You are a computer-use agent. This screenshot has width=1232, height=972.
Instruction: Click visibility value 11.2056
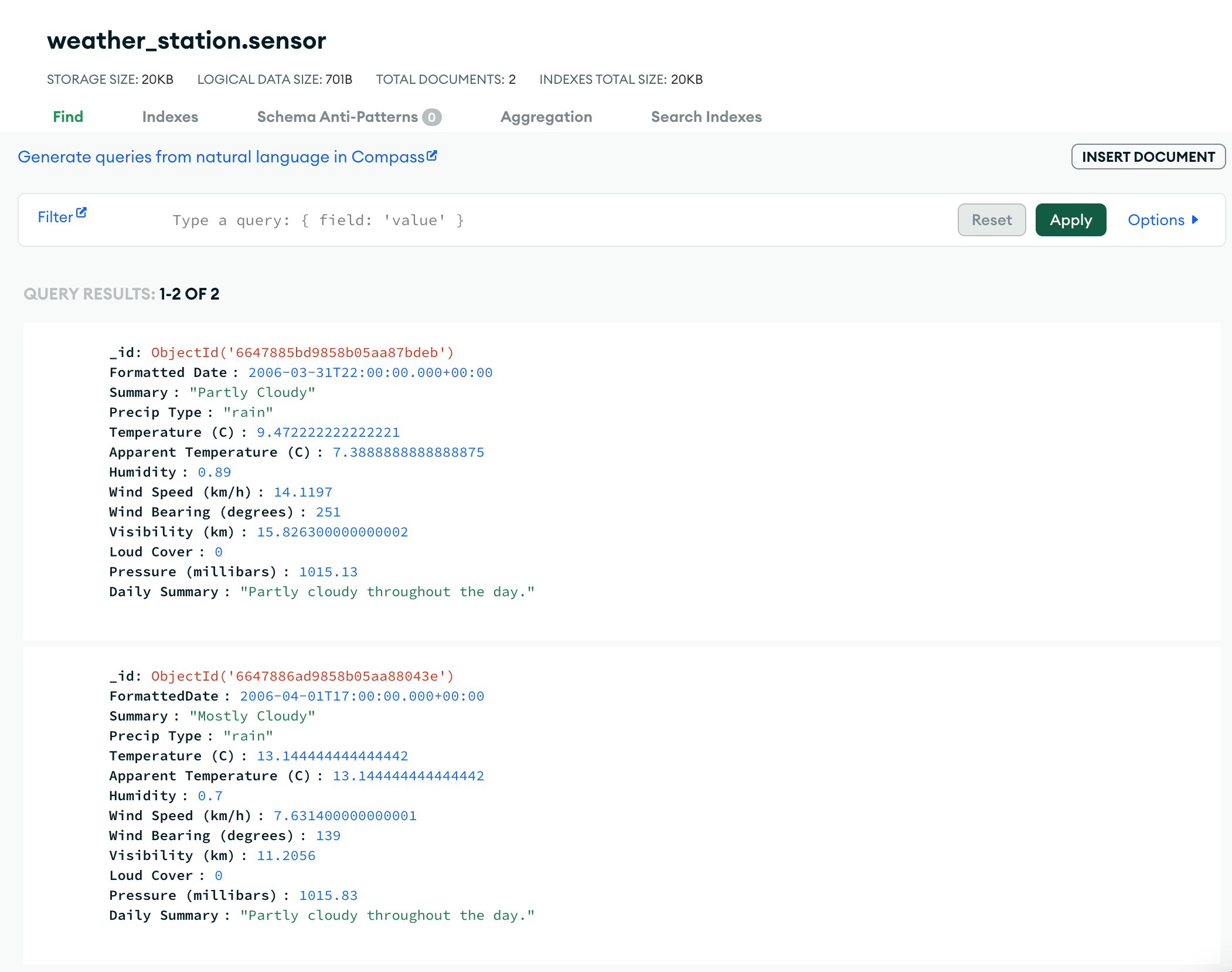(x=286, y=855)
